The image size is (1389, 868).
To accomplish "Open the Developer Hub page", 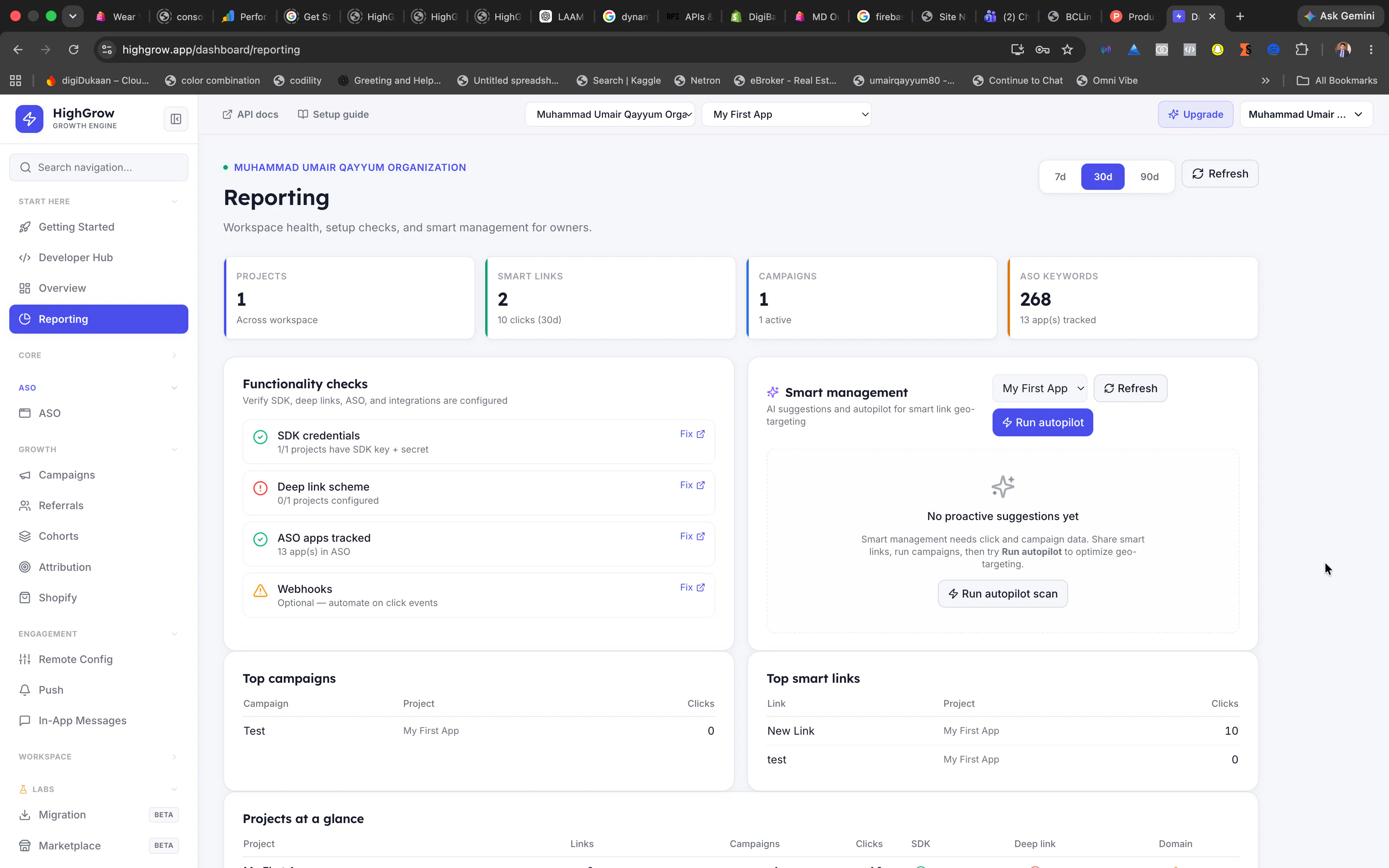I will [x=99, y=257].
